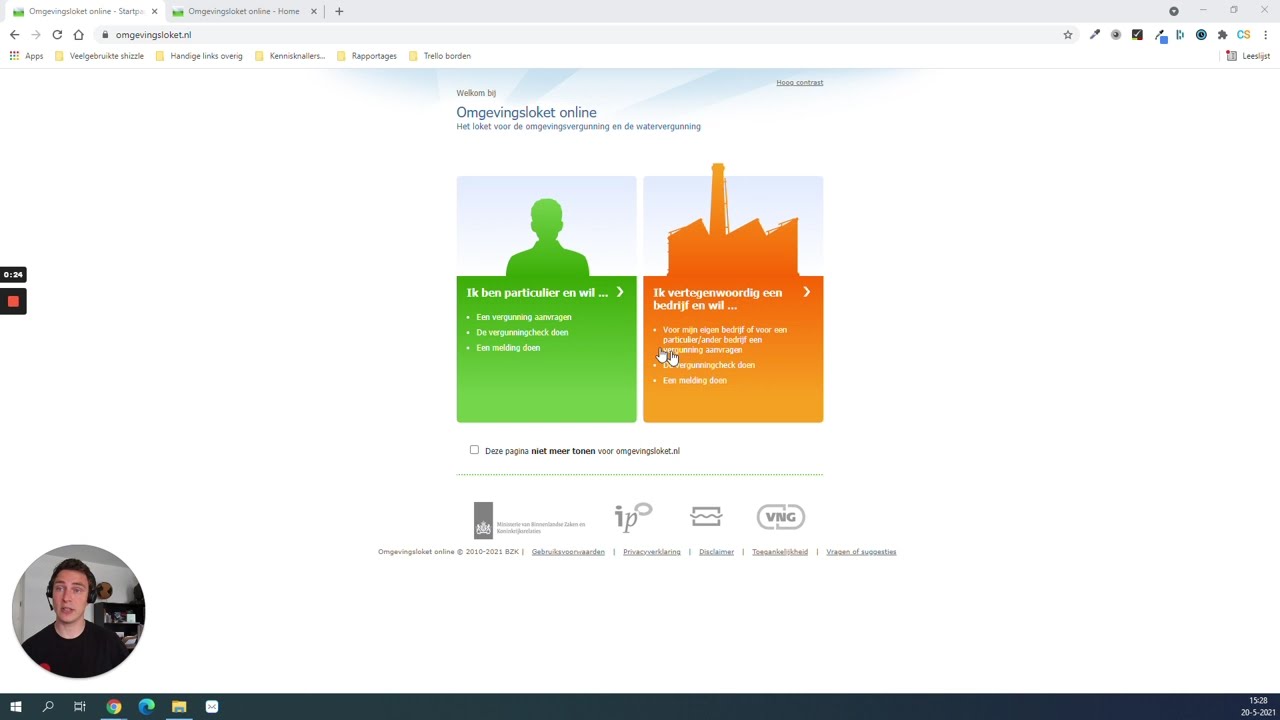Click 'Een vergunning aanvragen' in green card

(524, 317)
